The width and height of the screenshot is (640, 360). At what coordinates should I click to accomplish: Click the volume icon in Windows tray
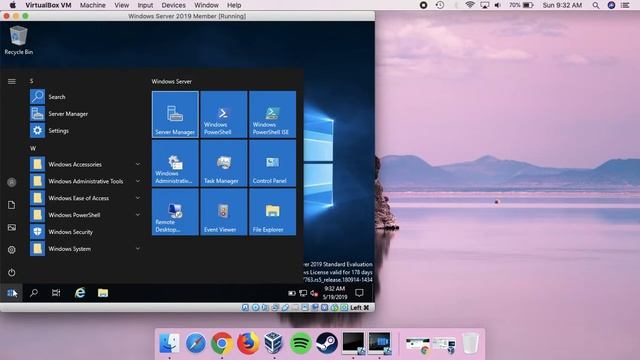coord(314,293)
